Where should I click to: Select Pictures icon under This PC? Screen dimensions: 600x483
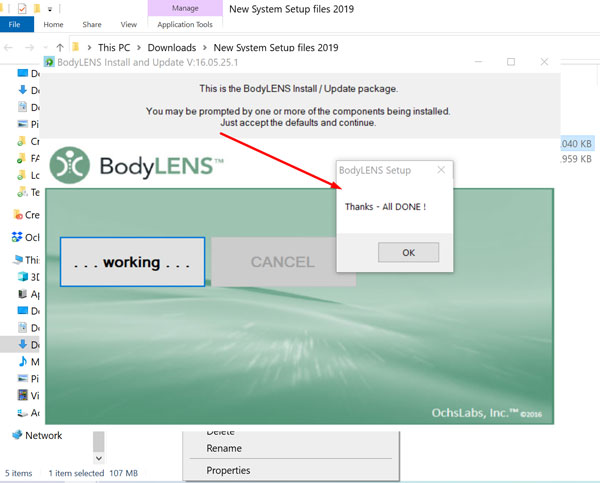click(23, 378)
